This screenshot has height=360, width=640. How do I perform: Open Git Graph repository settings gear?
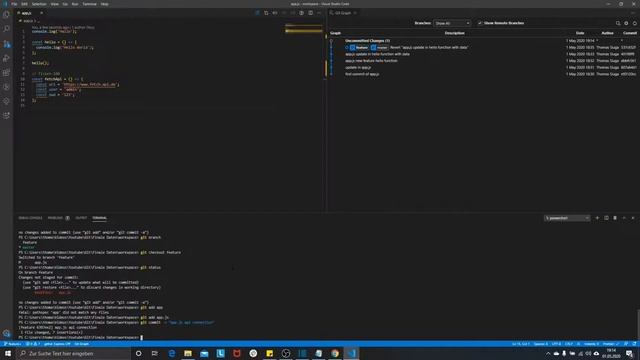point(626,23)
